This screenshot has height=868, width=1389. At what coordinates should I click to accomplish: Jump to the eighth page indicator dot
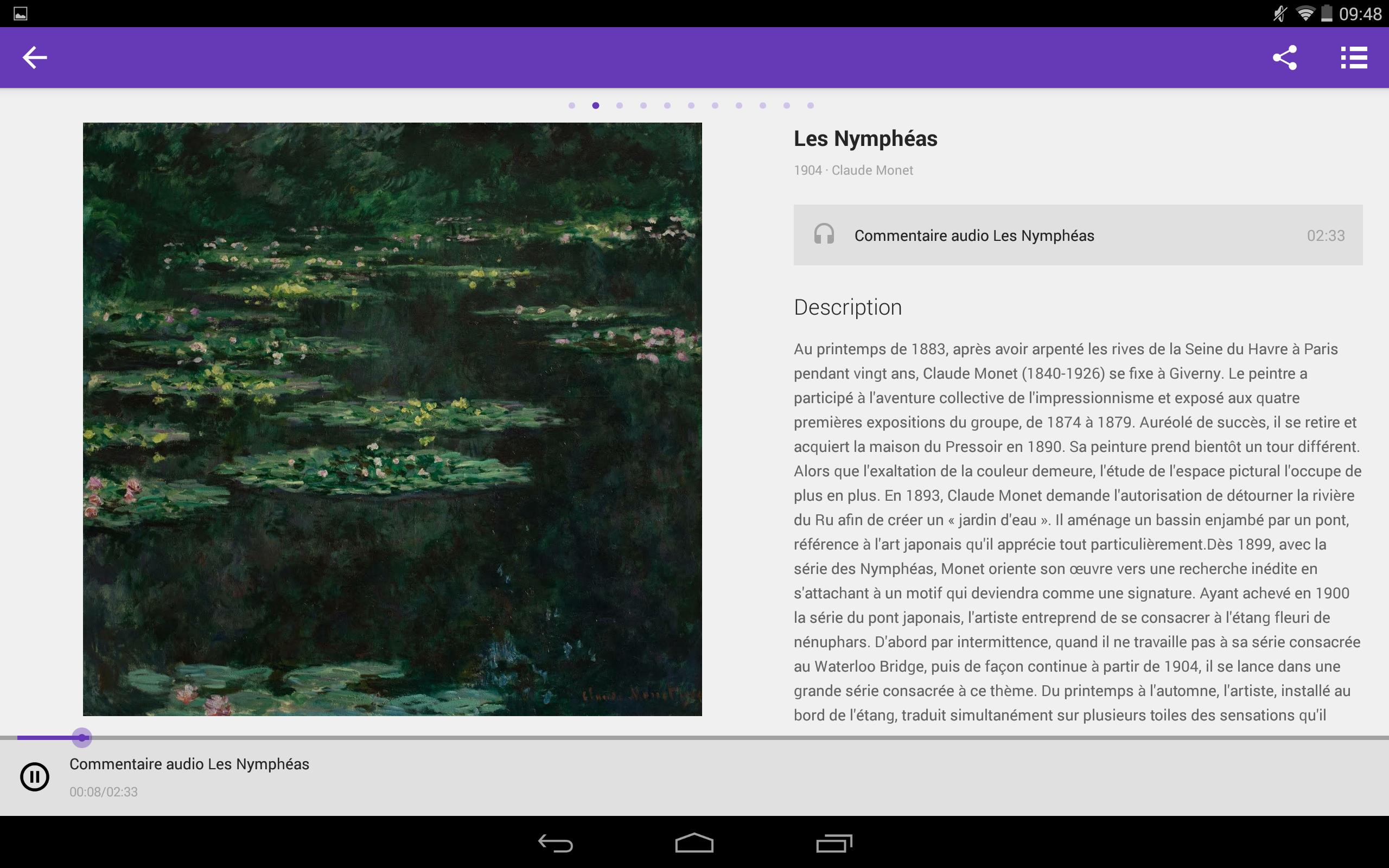[738, 106]
